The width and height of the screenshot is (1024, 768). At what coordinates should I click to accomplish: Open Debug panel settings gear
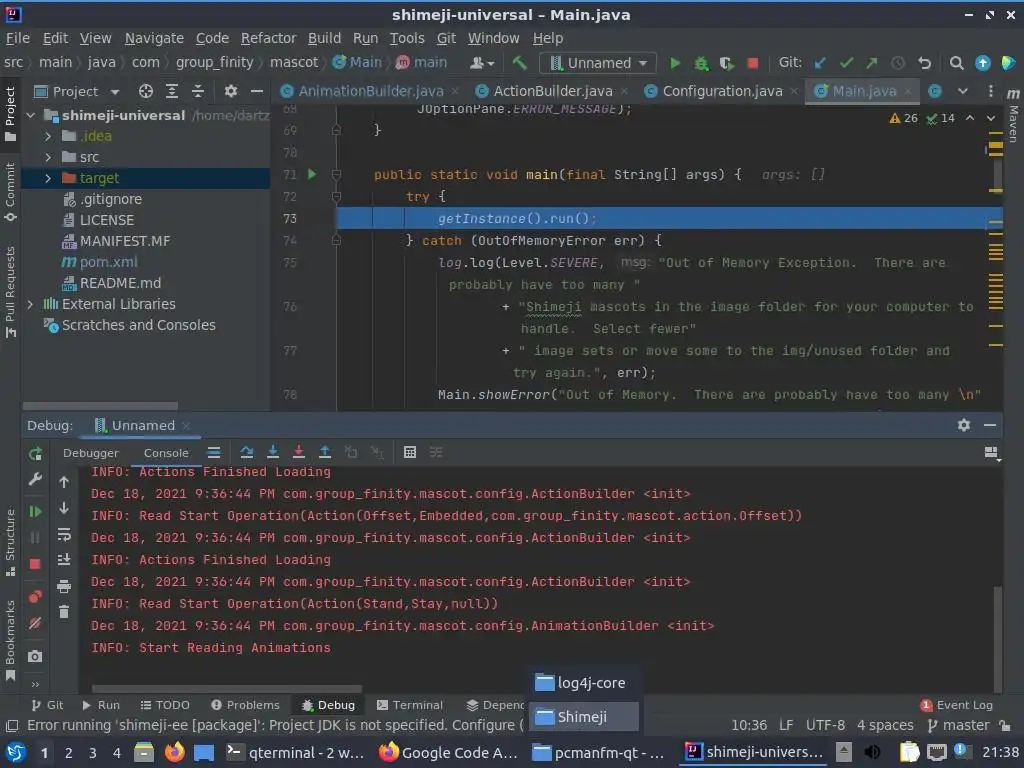coord(964,425)
